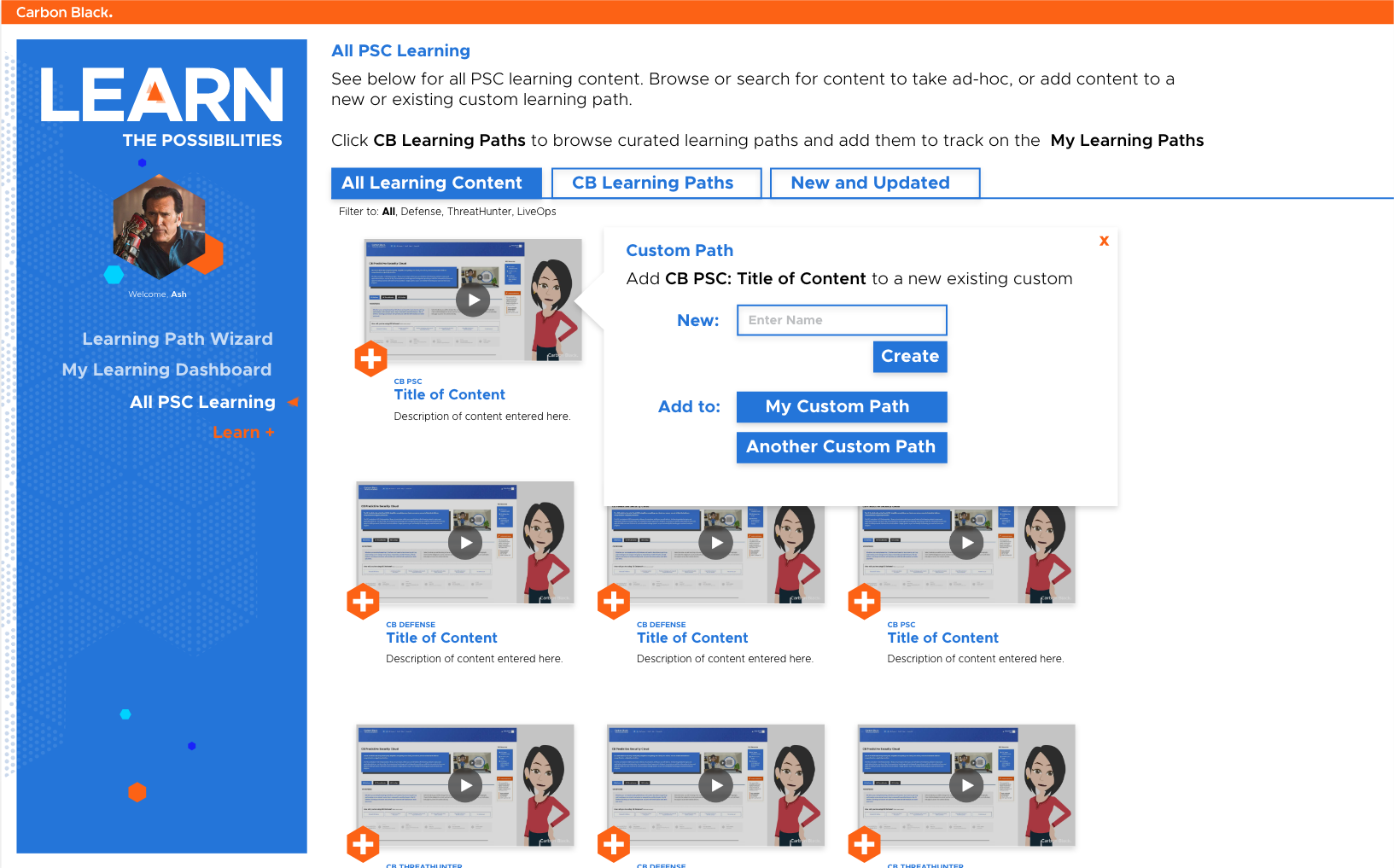Image resolution: width=1394 pixels, height=868 pixels.
Task: Click Welcome, Ash text
Action: tap(157, 294)
